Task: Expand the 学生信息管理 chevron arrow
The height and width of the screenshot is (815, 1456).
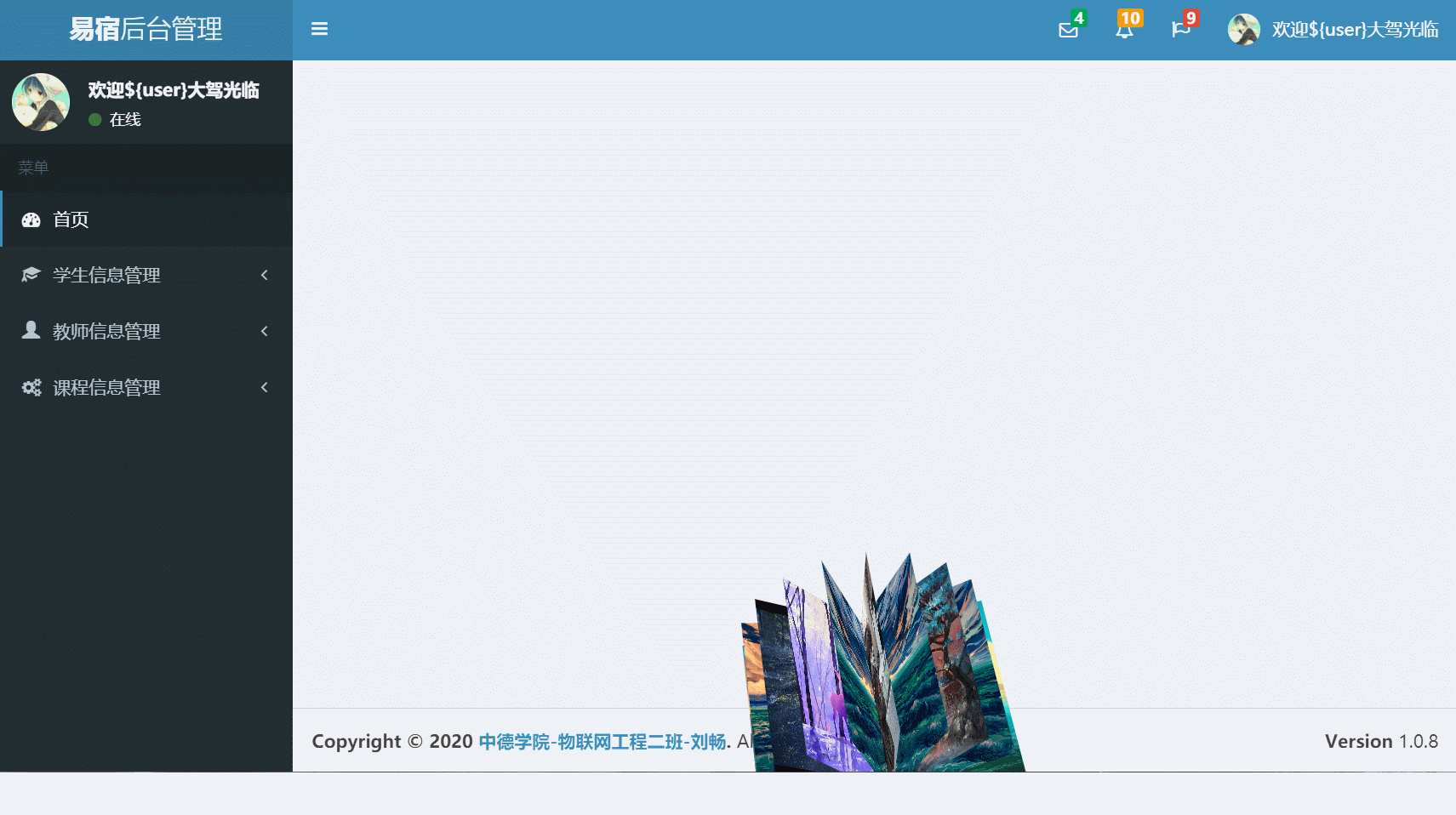Action: click(265, 275)
